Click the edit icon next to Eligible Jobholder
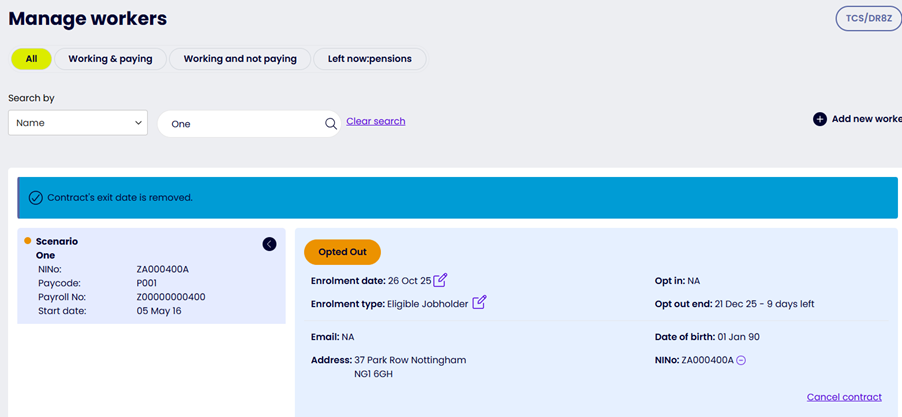 [479, 303]
